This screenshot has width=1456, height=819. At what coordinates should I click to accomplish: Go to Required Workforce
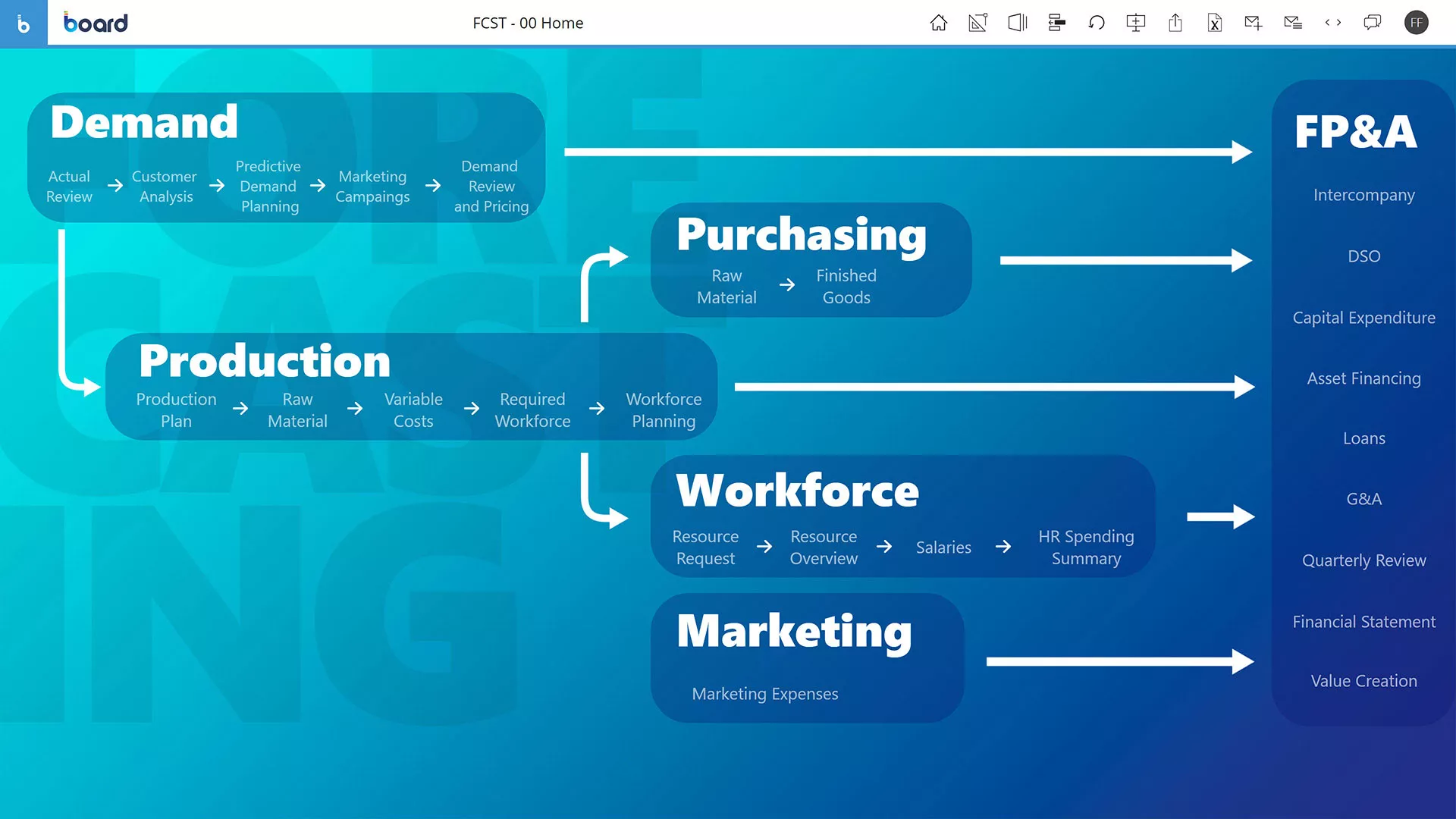(x=532, y=410)
